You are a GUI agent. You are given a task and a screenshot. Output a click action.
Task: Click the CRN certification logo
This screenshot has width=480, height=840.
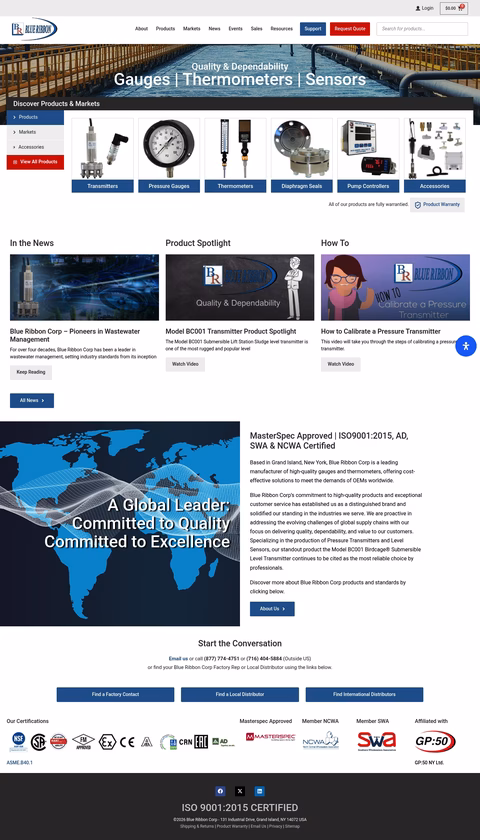click(185, 742)
